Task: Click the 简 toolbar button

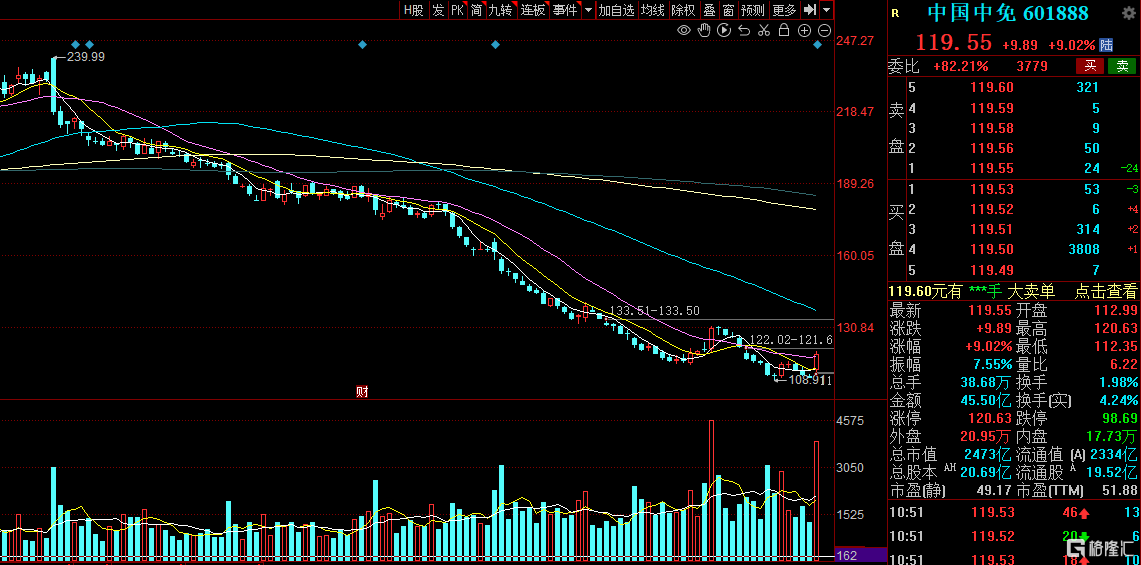Action: coord(477,10)
